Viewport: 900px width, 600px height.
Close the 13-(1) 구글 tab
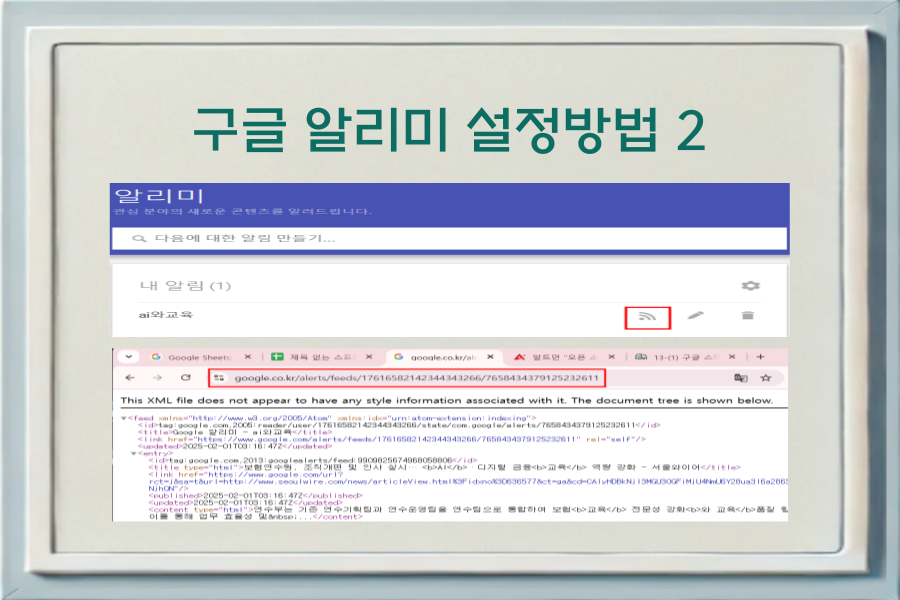tap(732, 357)
